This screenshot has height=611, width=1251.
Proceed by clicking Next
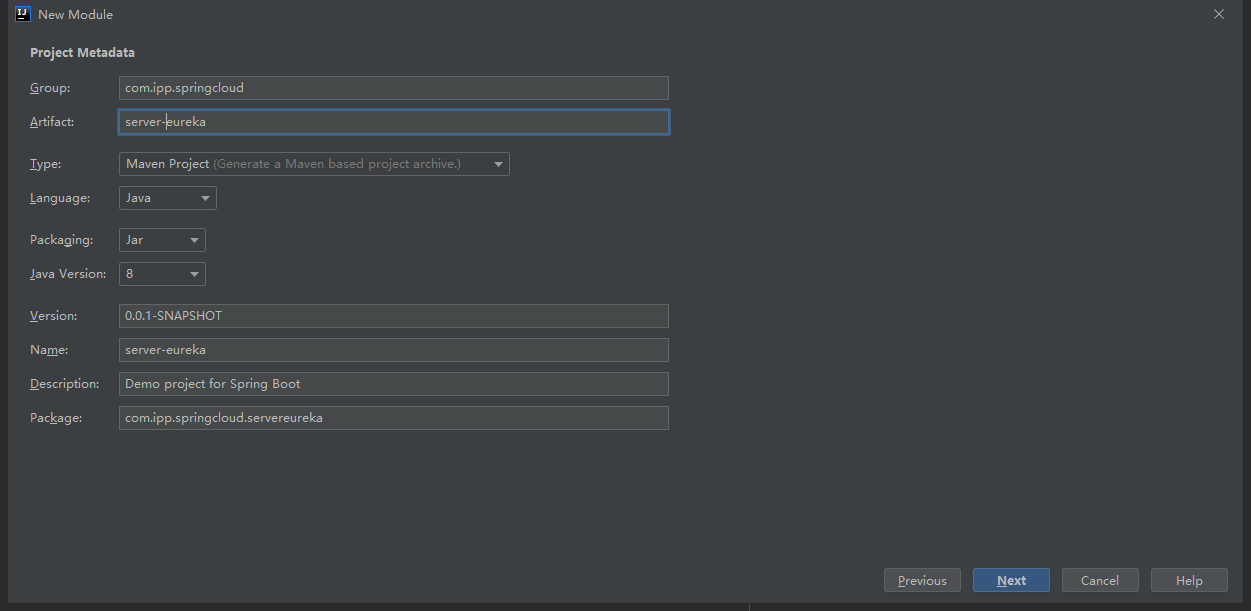pyautogui.click(x=1011, y=580)
